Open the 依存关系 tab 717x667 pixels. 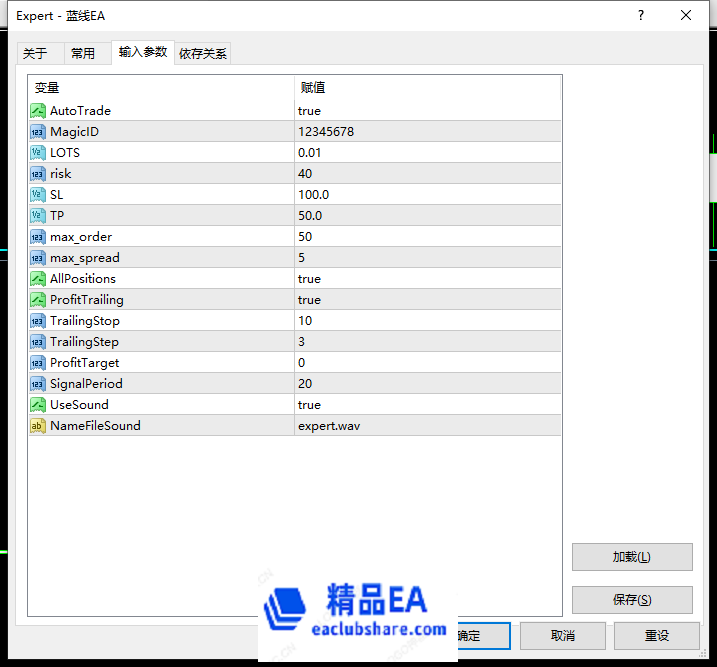click(x=203, y=53)
